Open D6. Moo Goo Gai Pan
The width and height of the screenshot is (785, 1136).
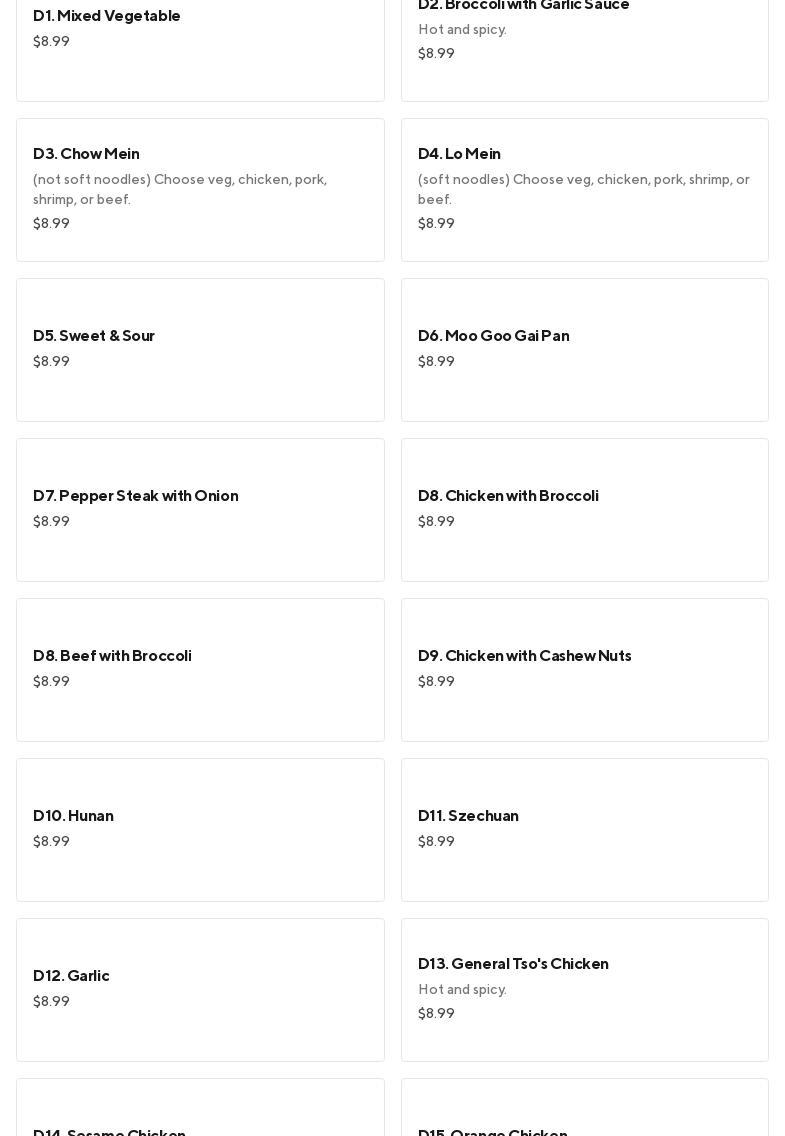click(584, 349)
